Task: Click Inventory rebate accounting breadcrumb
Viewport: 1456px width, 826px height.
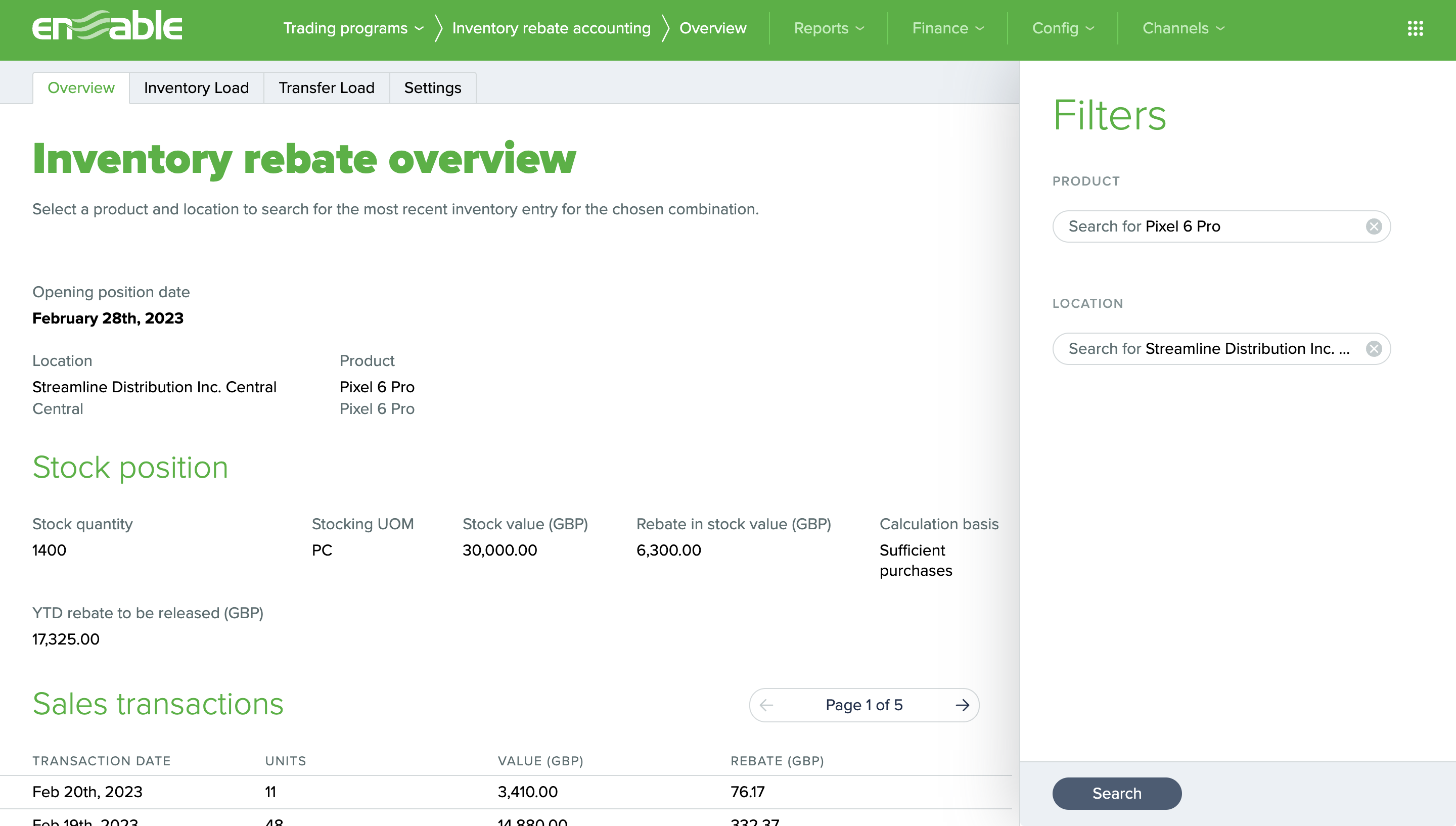Action: 551,28
